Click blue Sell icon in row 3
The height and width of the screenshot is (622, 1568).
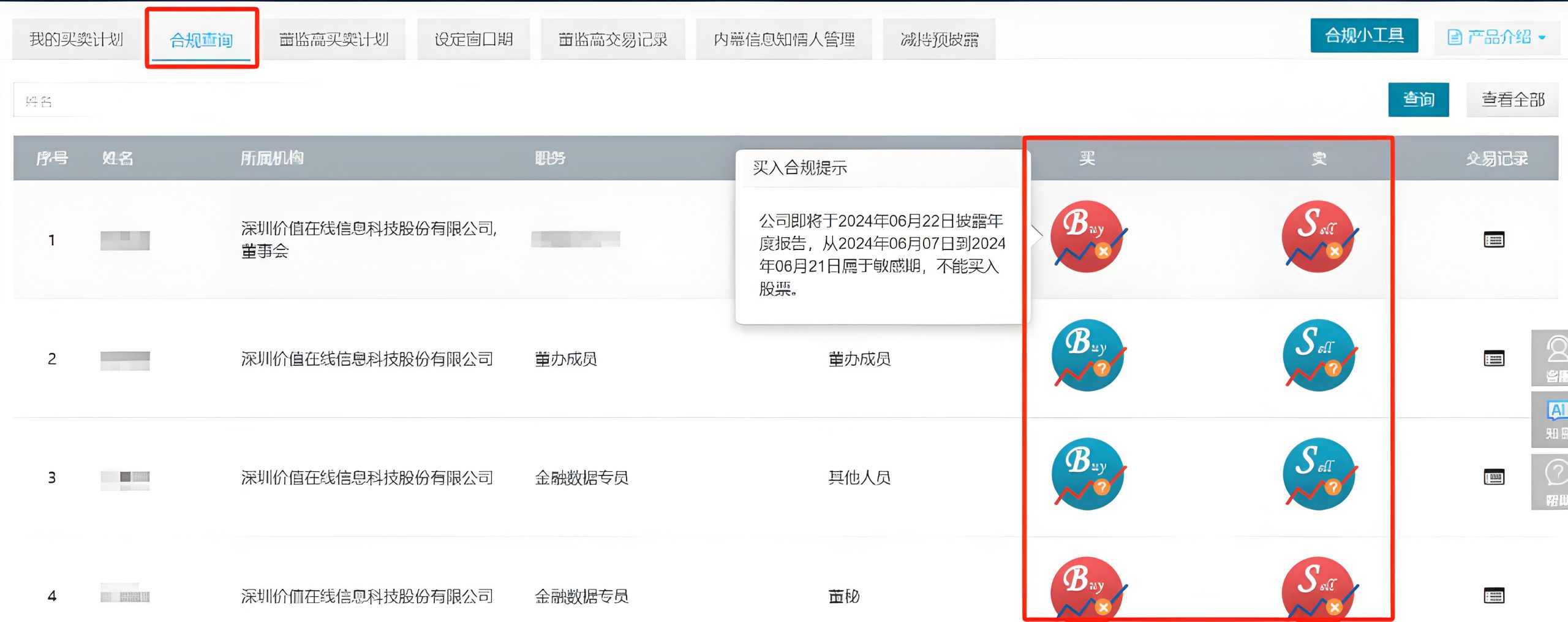1319,474
